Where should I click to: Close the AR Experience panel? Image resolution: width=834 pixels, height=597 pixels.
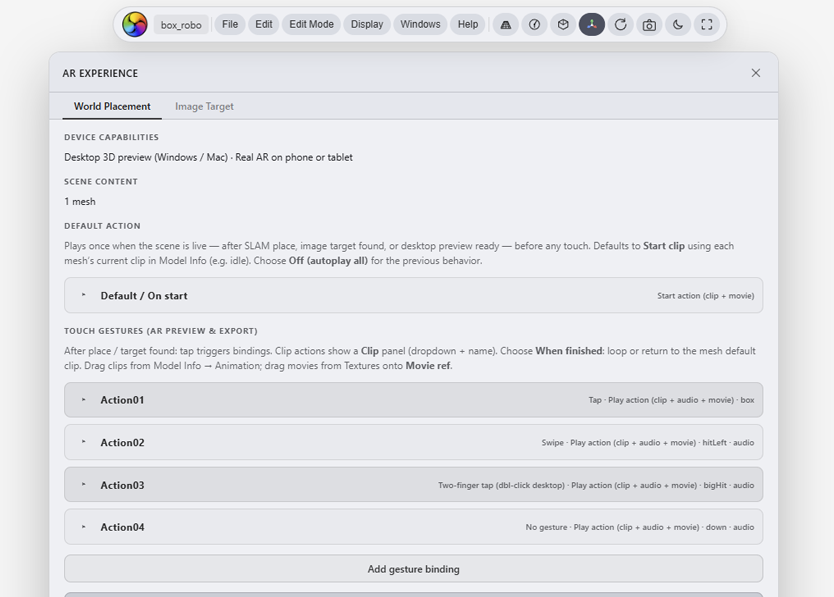[756, 73]
